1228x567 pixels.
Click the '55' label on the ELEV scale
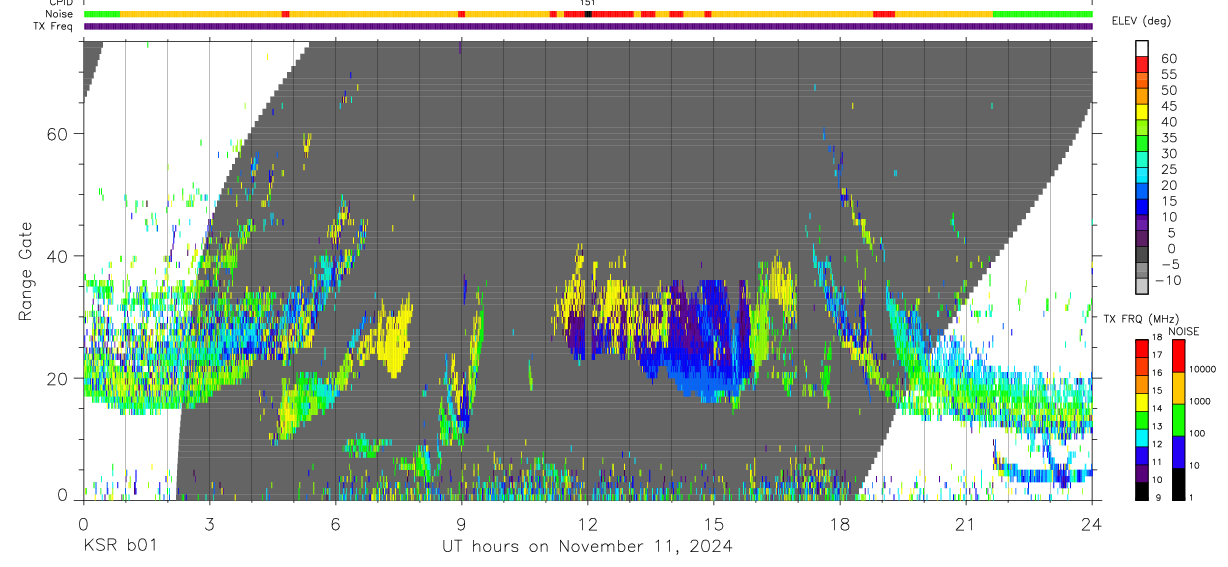click(x=1168, y=74)
